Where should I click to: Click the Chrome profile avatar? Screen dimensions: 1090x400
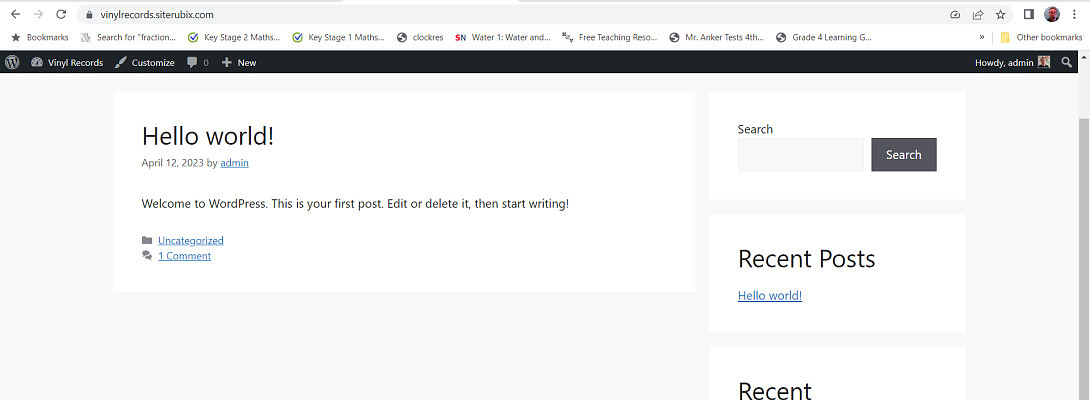click(1052, 15)
